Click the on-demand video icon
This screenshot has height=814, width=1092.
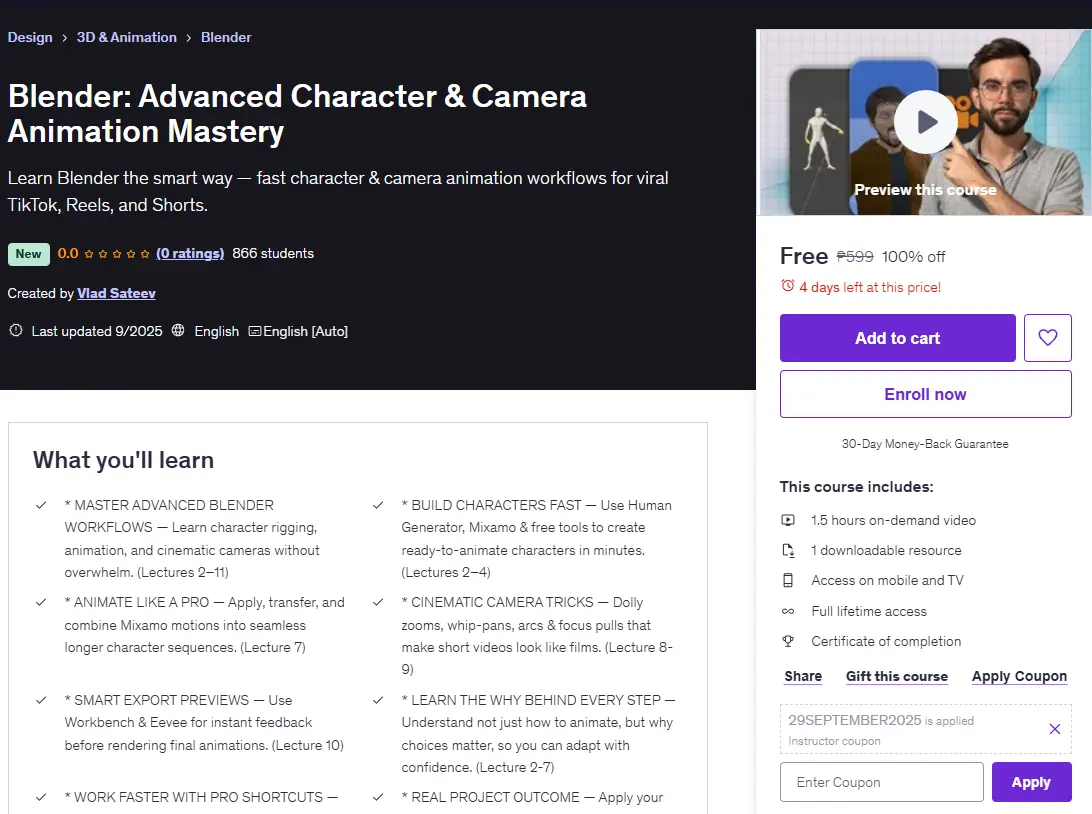(x=788, y=520)
